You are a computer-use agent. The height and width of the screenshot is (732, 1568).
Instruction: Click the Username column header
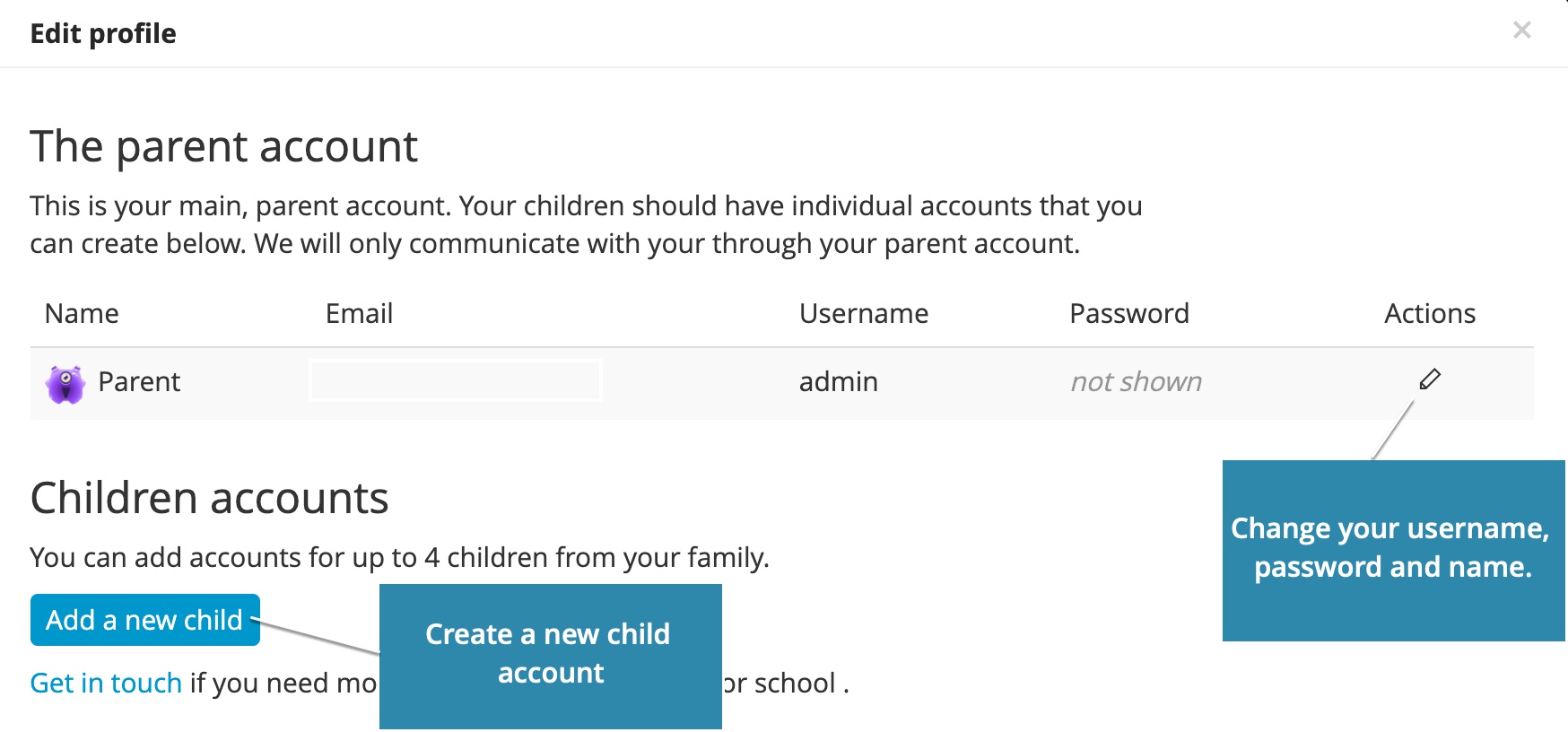pyautogui.click(x=863, y=314)
